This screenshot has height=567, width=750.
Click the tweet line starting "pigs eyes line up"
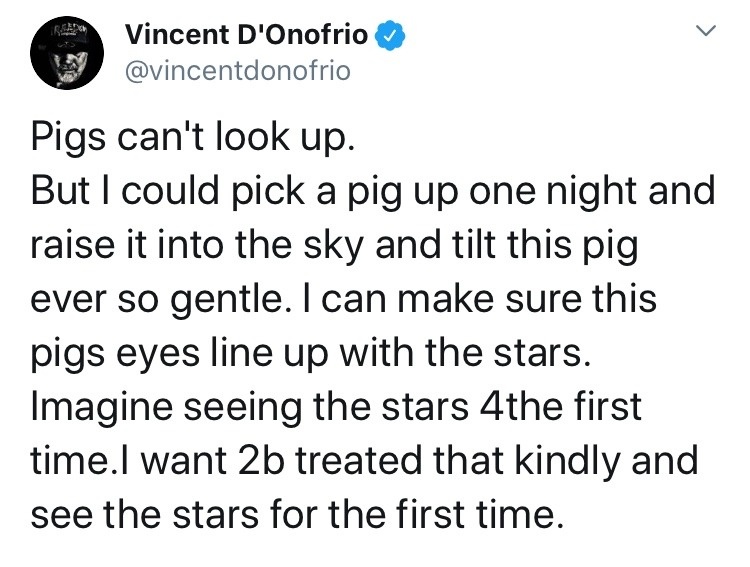tap(311, 353)
